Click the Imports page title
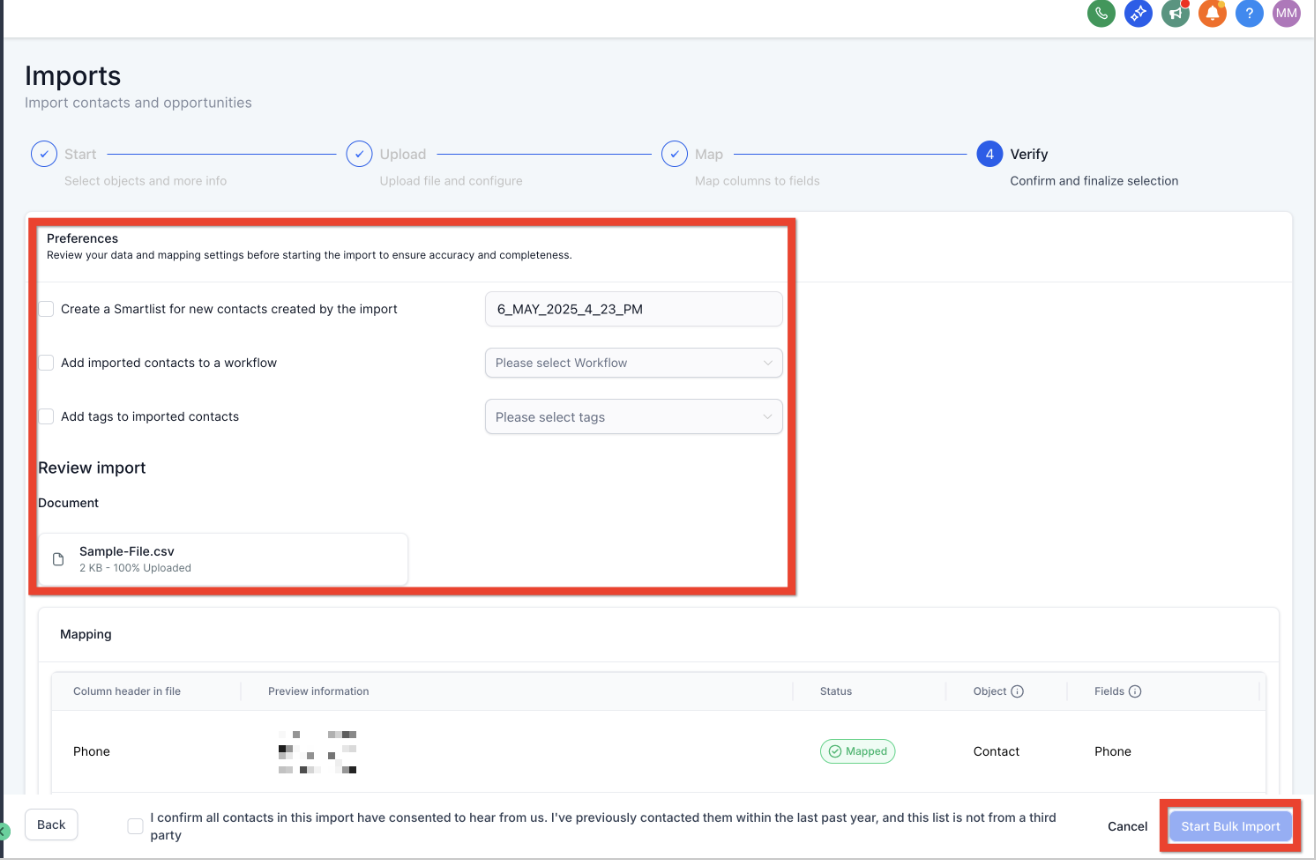The width and height of the screenshot is (1316, 862). (x=73, y=76)
